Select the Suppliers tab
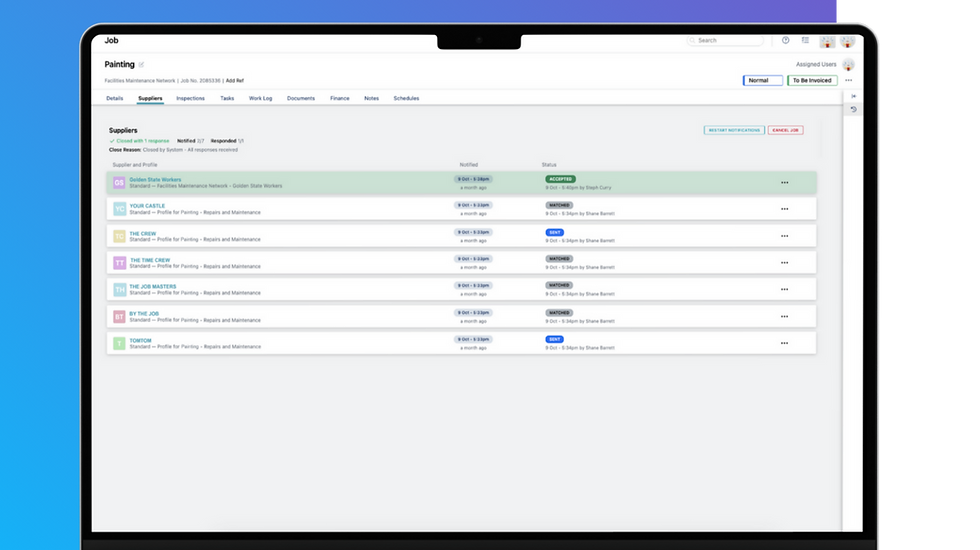980x550 pixels. pyautogui.click(x=150, y=98)
